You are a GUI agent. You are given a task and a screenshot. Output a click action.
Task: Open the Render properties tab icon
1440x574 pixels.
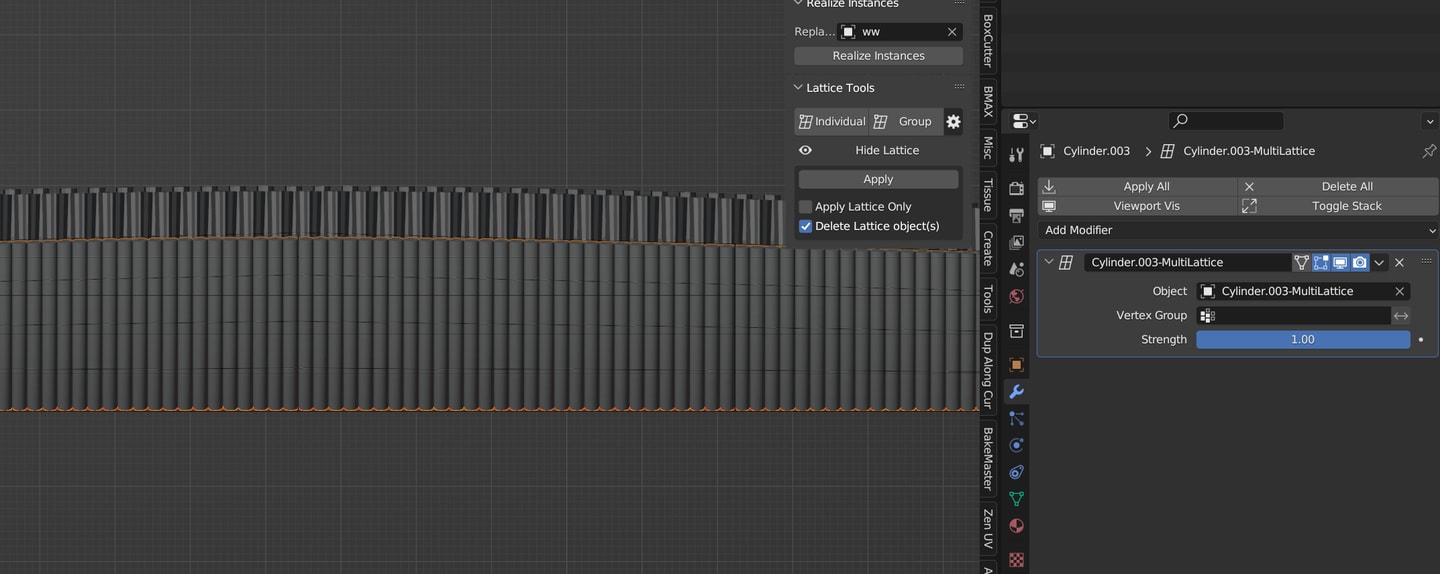1016,188
